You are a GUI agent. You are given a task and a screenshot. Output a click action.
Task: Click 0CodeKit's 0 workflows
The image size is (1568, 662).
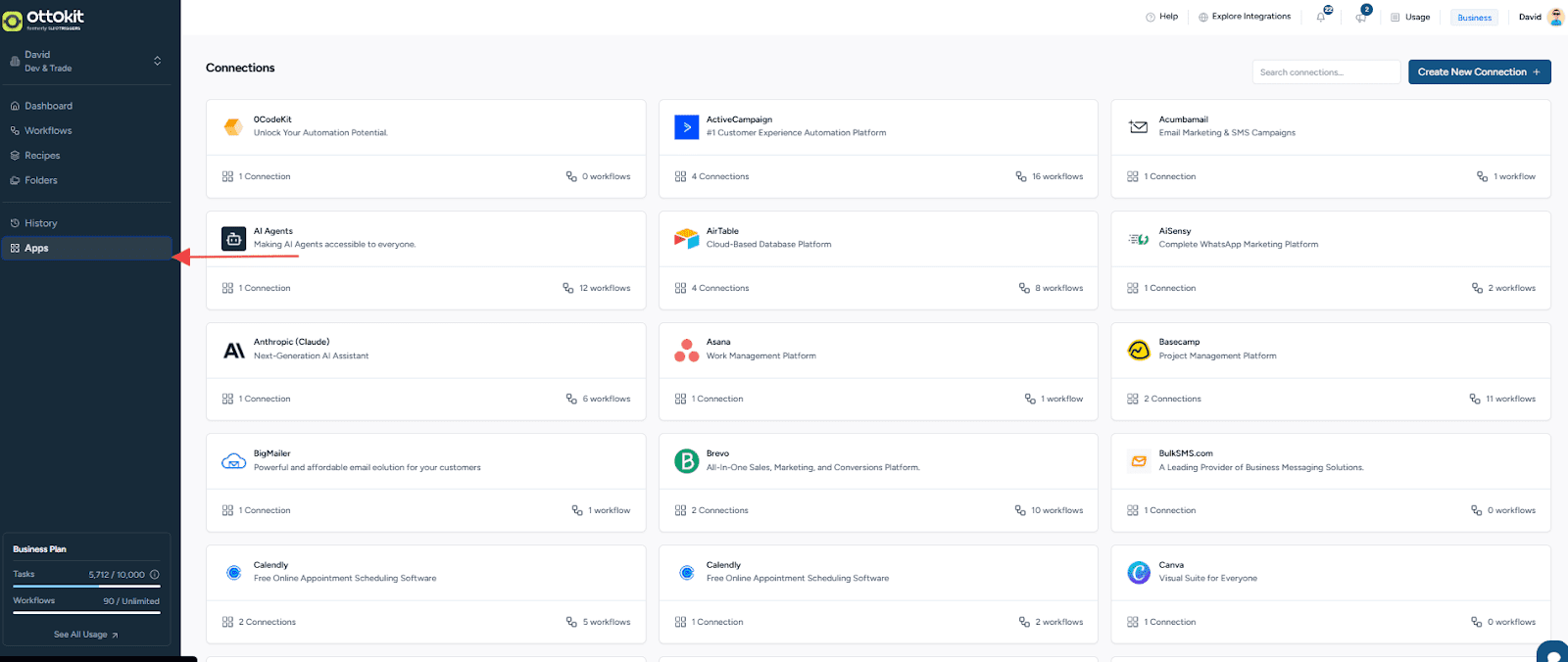pos(599,177)
